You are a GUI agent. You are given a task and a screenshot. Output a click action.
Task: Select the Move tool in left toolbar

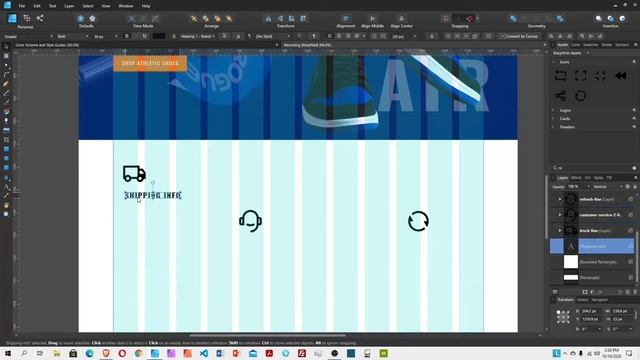[6, 47]
